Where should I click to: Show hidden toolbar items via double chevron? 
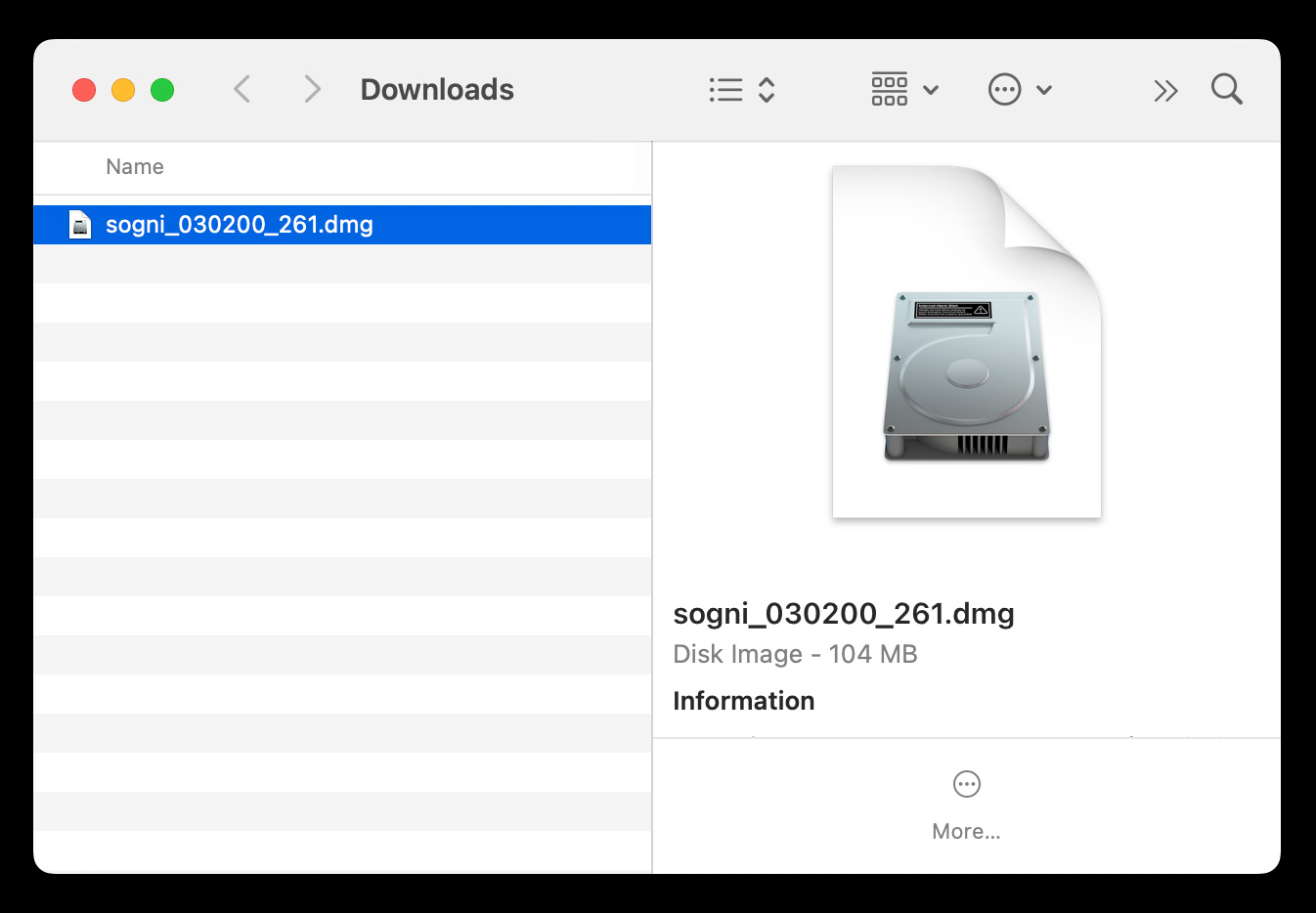click(x=1164, y=91)
